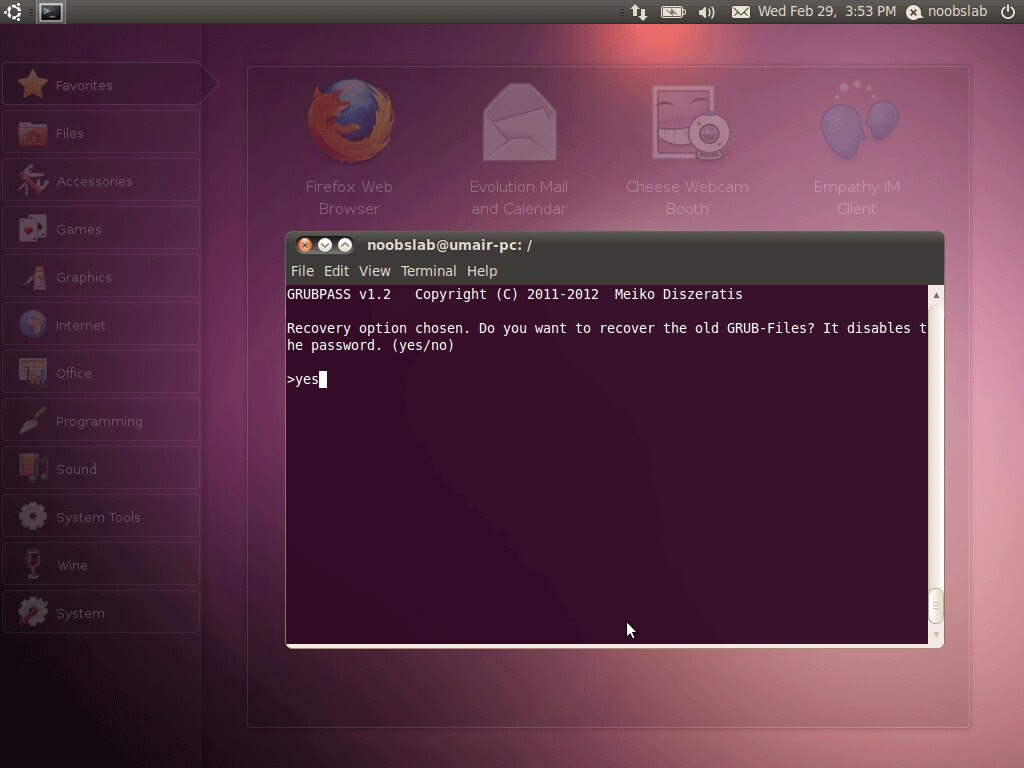Click the Files folder icon in sidebar

[x=33, y=132]
